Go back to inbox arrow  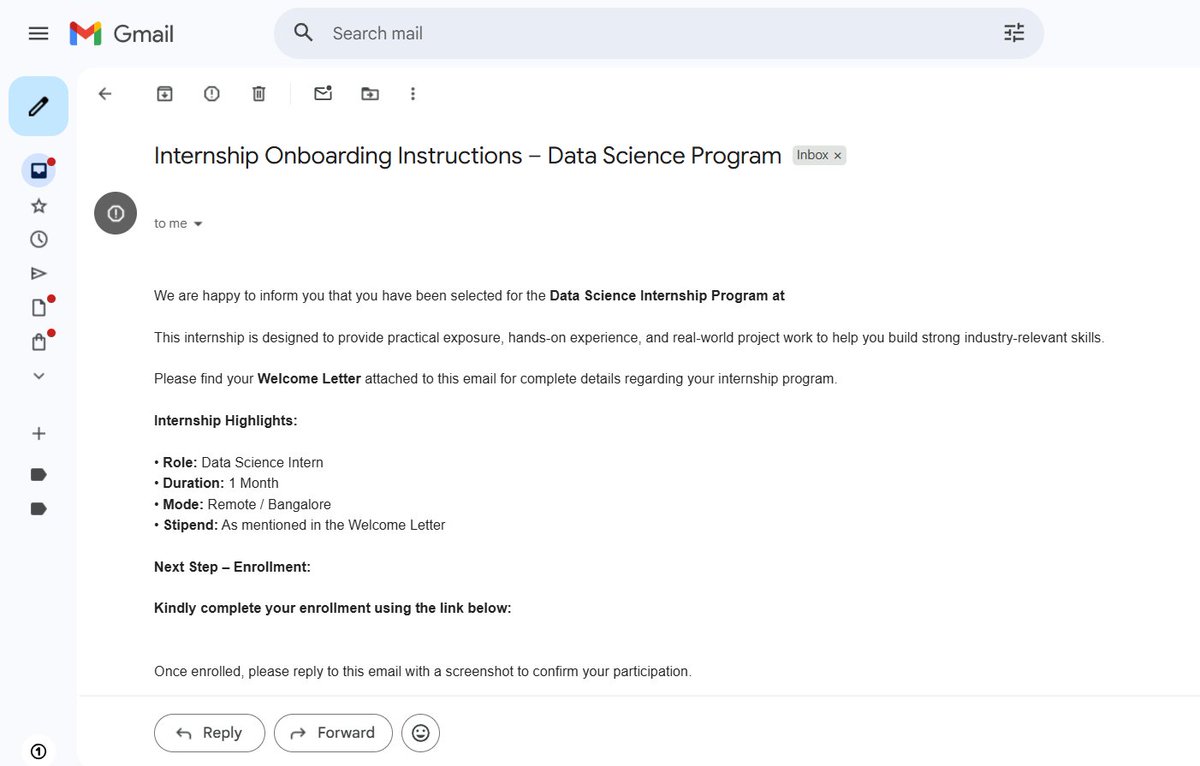(x=105, y=93)
